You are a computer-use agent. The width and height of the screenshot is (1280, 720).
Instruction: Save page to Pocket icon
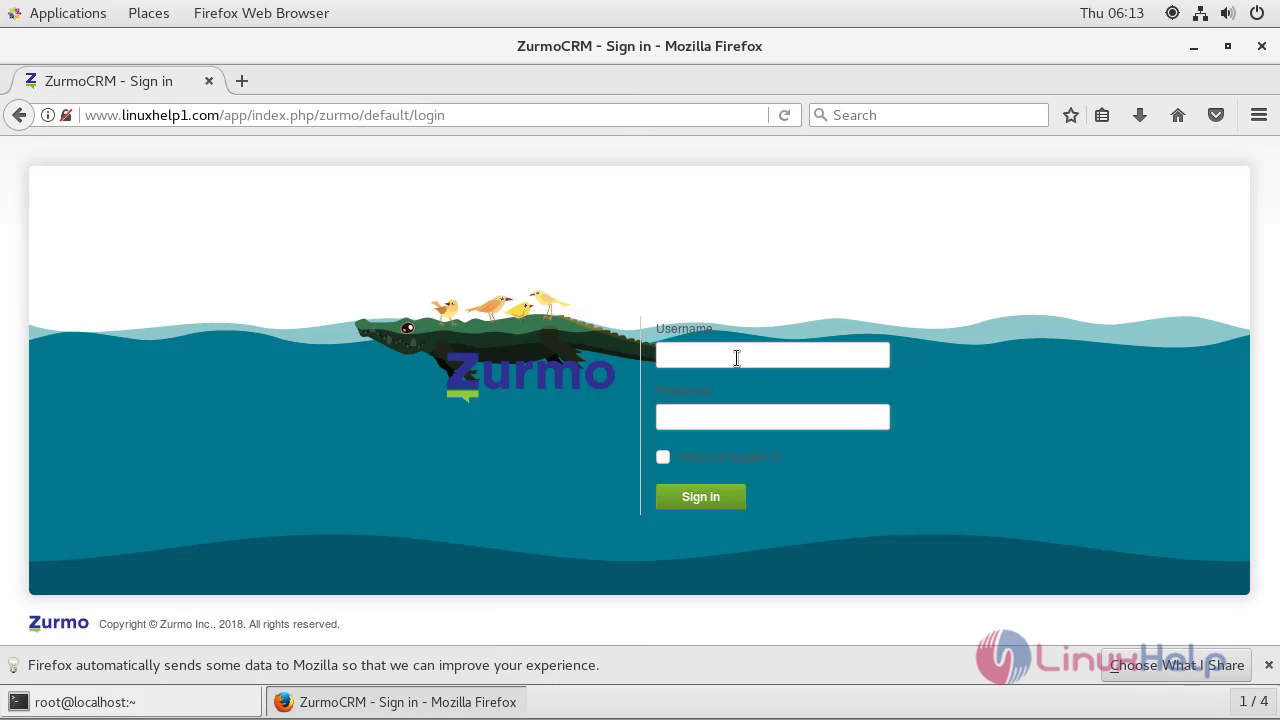coord(1216,115)
